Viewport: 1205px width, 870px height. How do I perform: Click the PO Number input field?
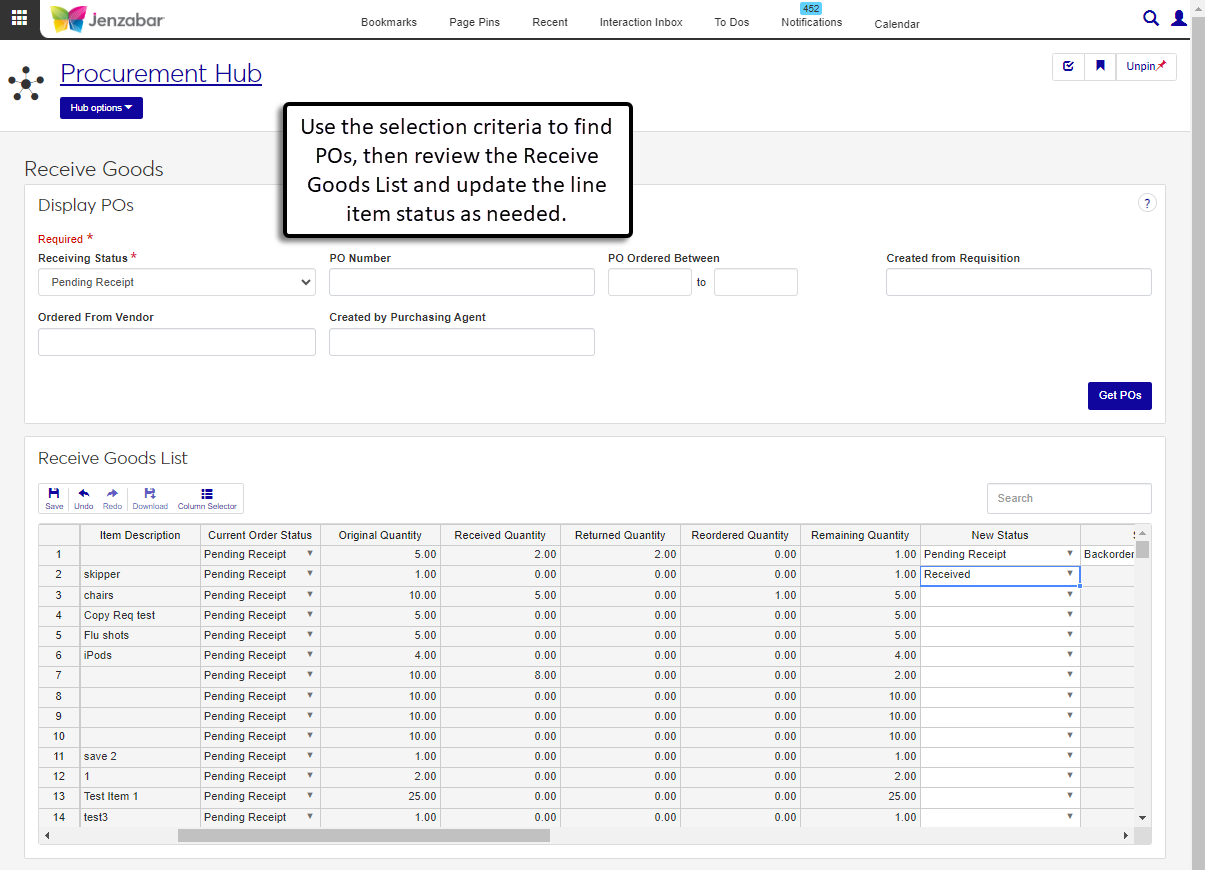tap(461, 282)
